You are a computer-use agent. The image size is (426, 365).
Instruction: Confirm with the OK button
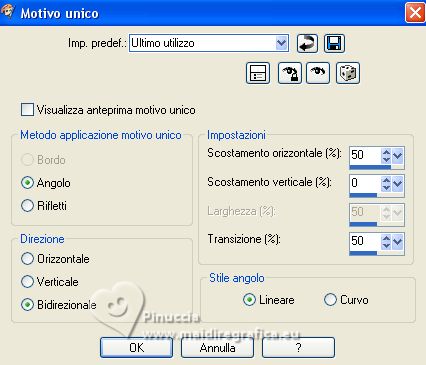pos(137,348)
